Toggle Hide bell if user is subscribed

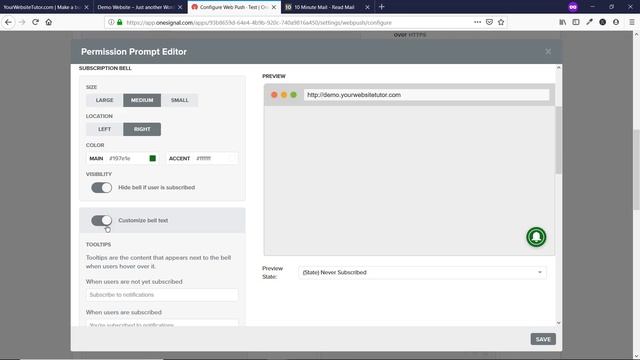point(102,187)
